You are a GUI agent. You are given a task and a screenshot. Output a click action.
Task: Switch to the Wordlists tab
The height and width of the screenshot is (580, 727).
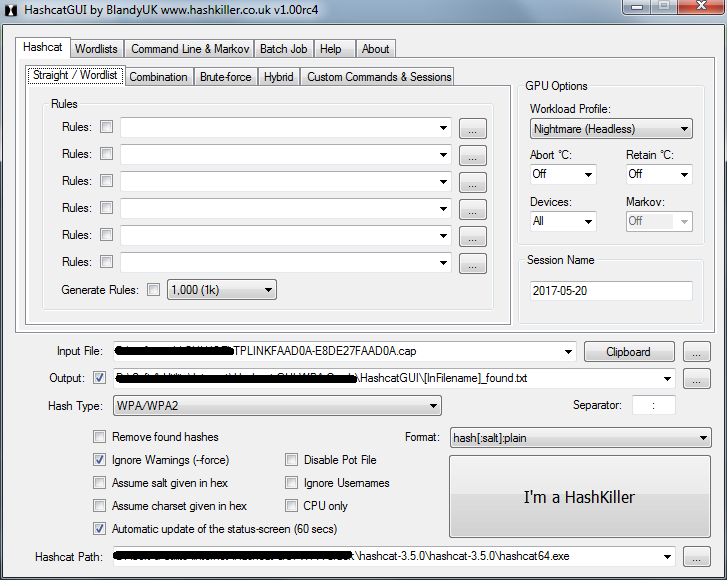[x=96, y=49]
